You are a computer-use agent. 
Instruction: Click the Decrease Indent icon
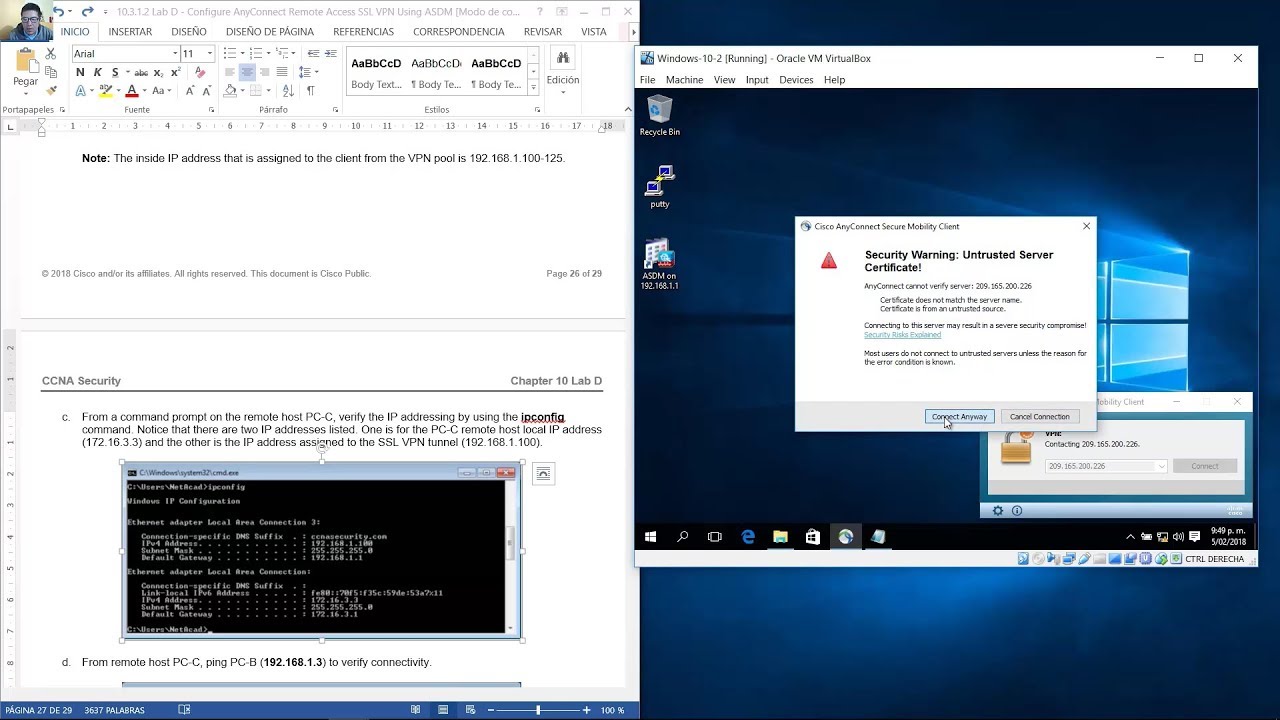(x=313, y=53)
